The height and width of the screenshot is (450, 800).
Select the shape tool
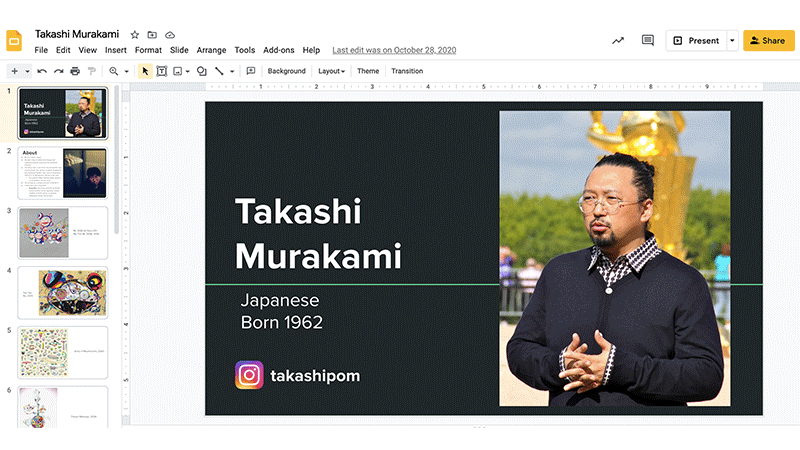tap(202, 71)
